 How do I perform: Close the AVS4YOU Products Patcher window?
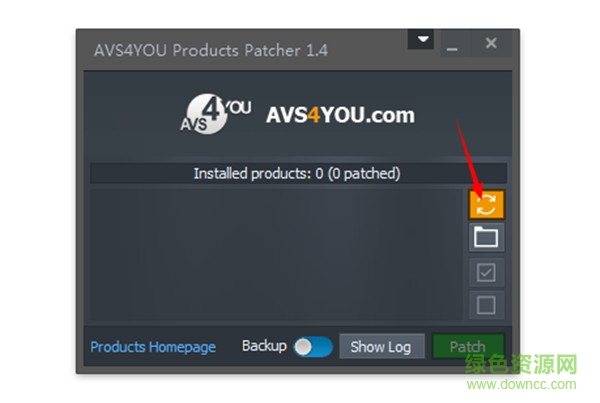pyautogui.click(x=491, y=42)
